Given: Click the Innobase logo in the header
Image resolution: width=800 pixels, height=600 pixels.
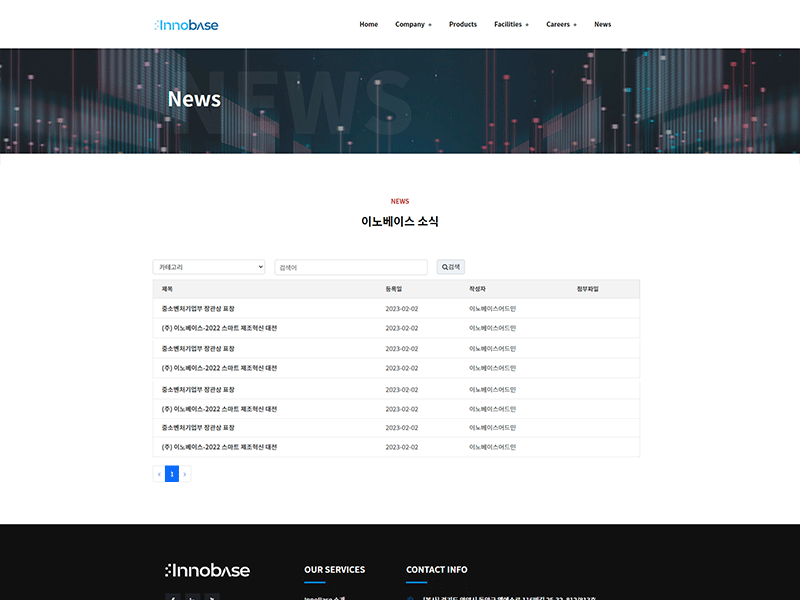Looking at the screenshot, I should (187, 24).
